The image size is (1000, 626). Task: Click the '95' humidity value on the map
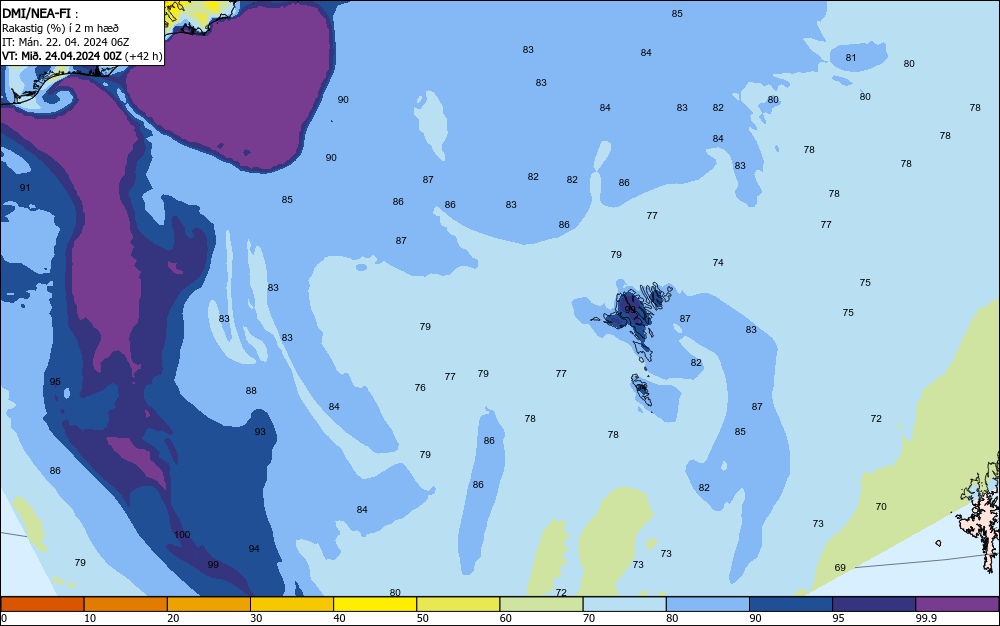click(x=55, y=382)
